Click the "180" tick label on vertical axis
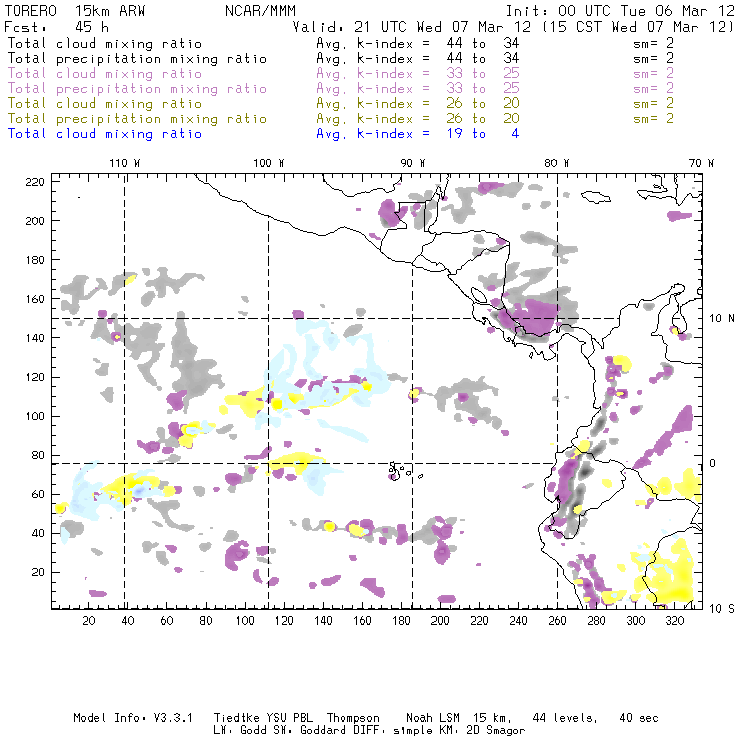 coord(35,260)
